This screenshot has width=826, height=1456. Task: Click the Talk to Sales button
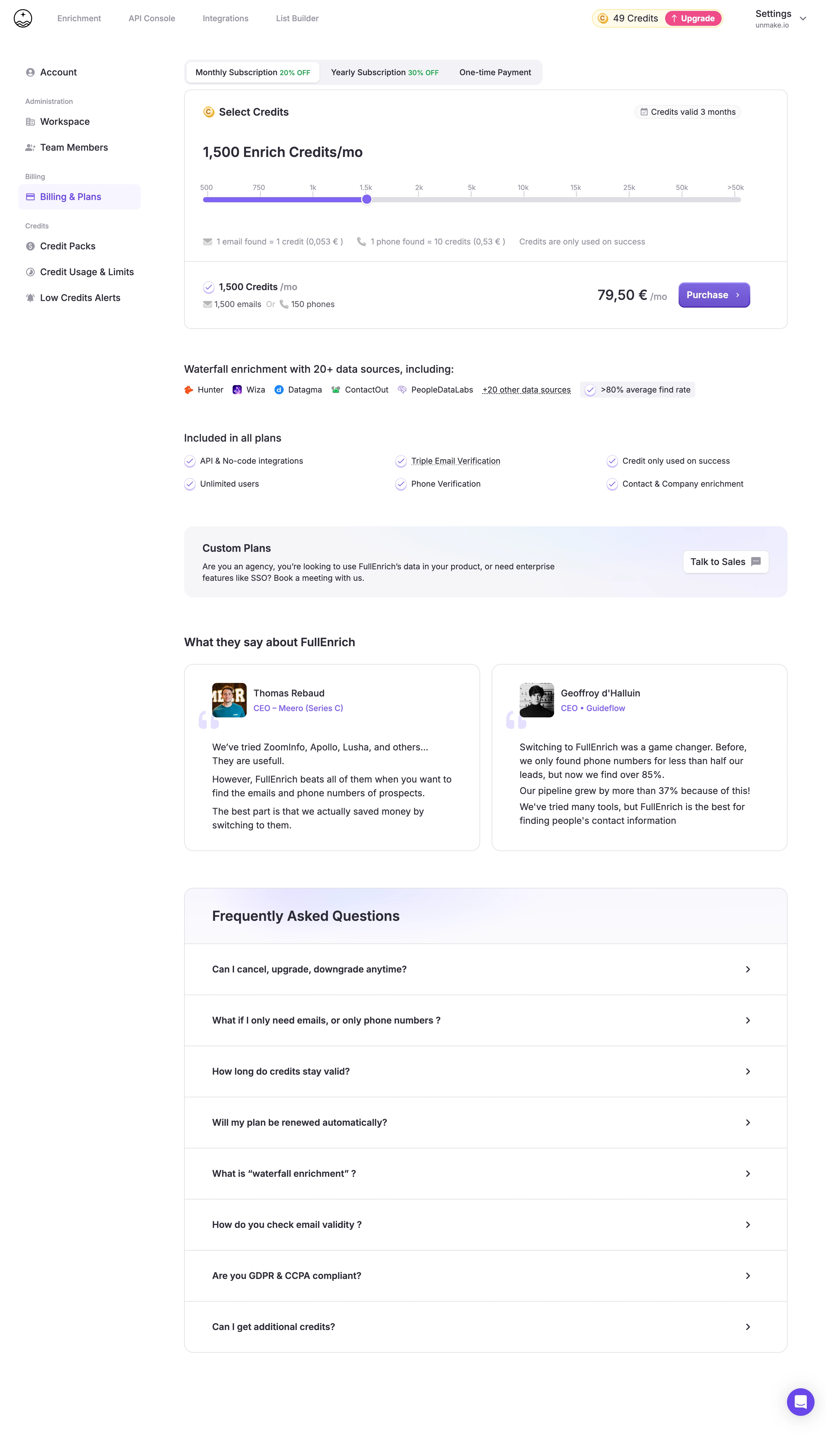pyautogui.click(x=726, y=562)
